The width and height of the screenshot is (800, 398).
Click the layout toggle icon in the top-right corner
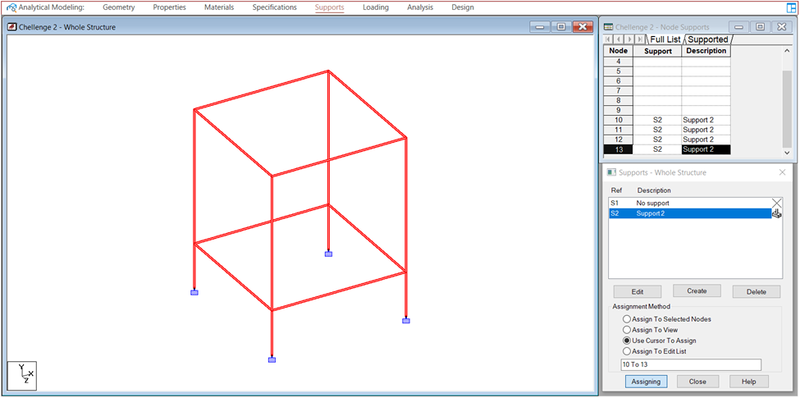[791, 8]
